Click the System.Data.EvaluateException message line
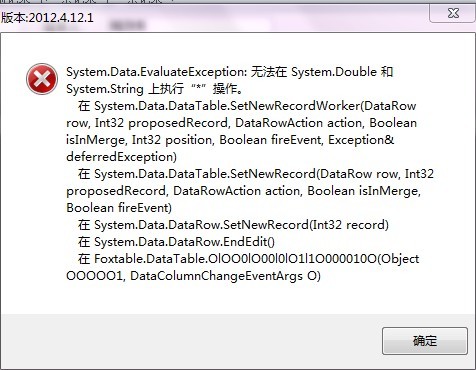 tap(230, 72)
